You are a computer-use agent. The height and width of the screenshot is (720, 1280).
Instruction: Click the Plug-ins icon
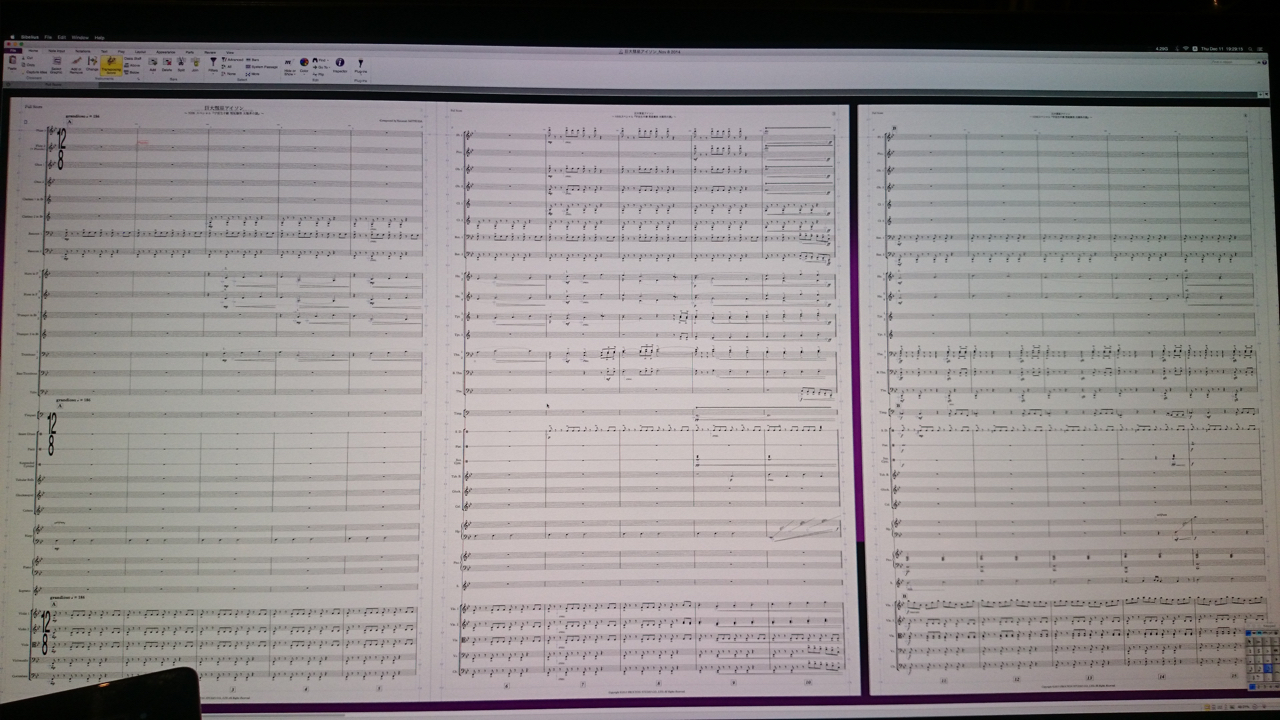pyautogui.click(x=360, y=65)
